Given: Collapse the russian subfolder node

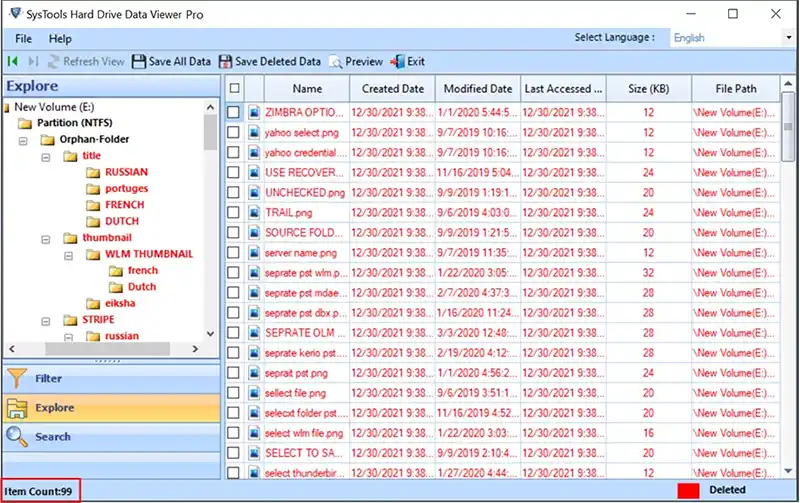Looking at the screenshot, I should 68,337.
